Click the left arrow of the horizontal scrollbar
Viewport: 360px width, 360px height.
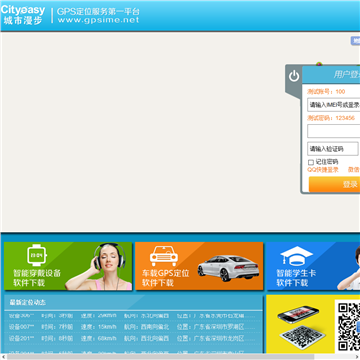click(x=3, y=357)
